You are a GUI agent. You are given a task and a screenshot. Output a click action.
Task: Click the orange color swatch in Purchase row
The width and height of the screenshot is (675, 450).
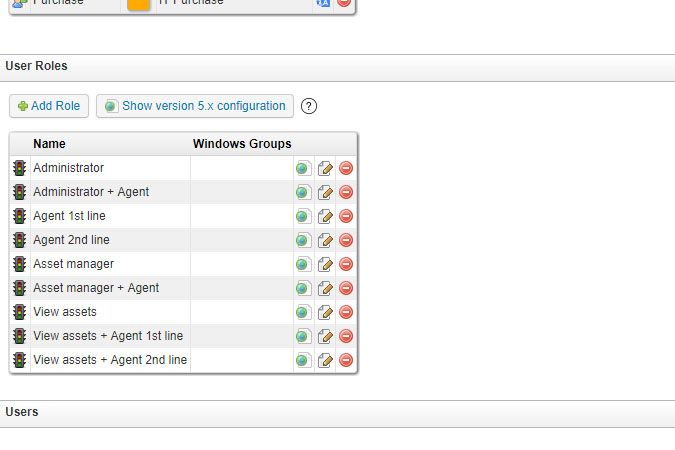click(139, 3)
